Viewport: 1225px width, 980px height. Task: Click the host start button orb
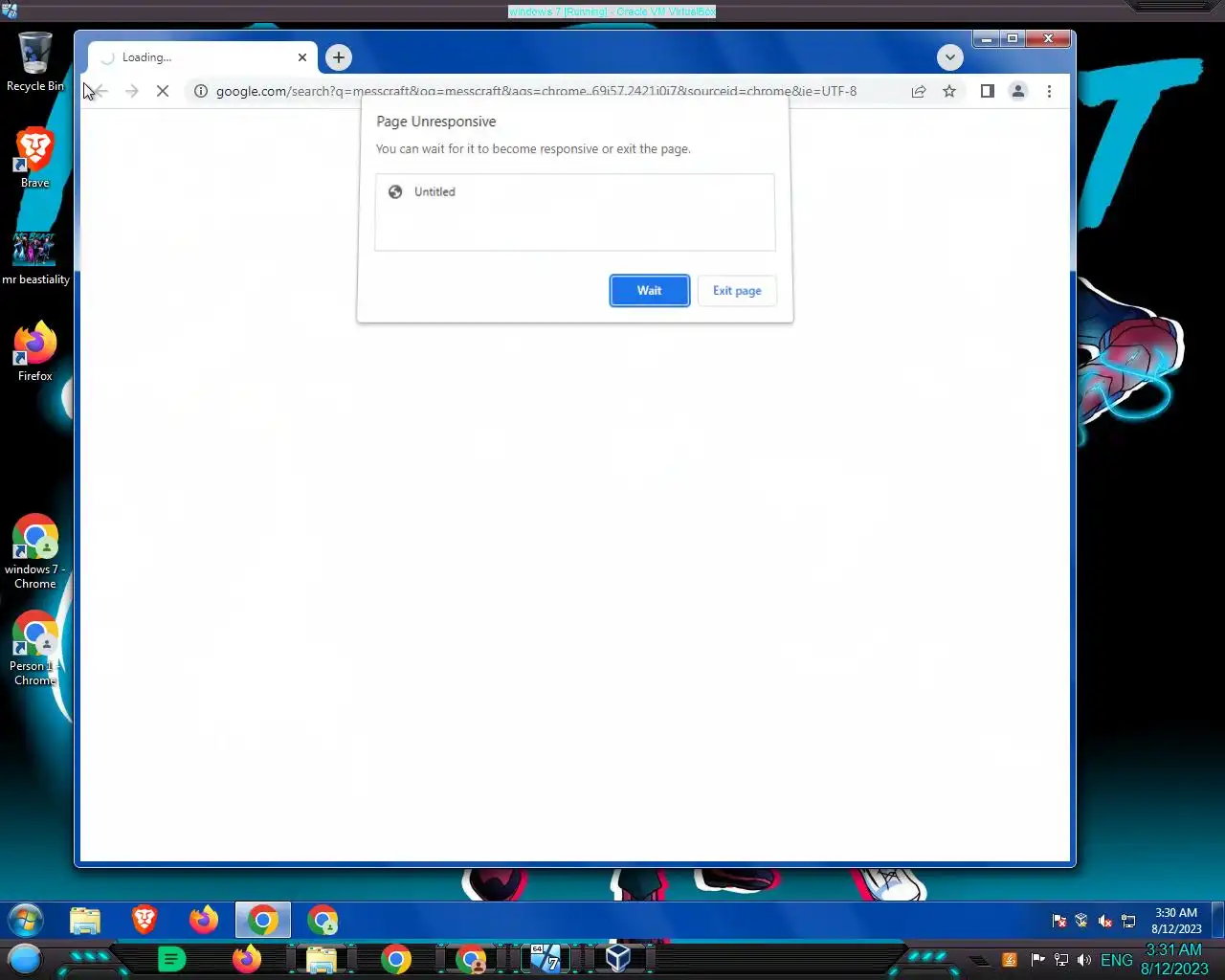25,959
